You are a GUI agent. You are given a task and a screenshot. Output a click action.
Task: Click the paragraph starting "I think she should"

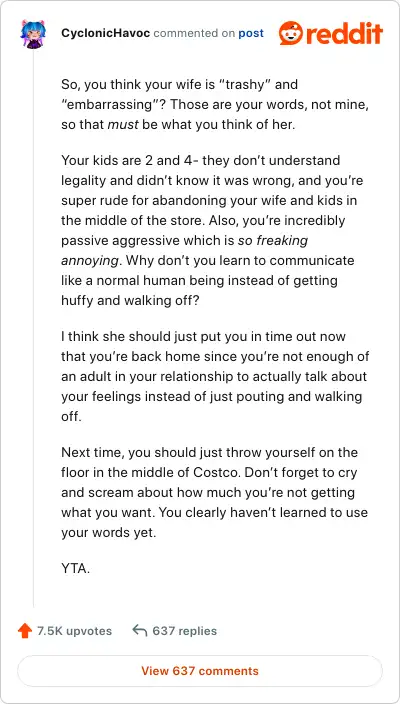tap(214, 376)
